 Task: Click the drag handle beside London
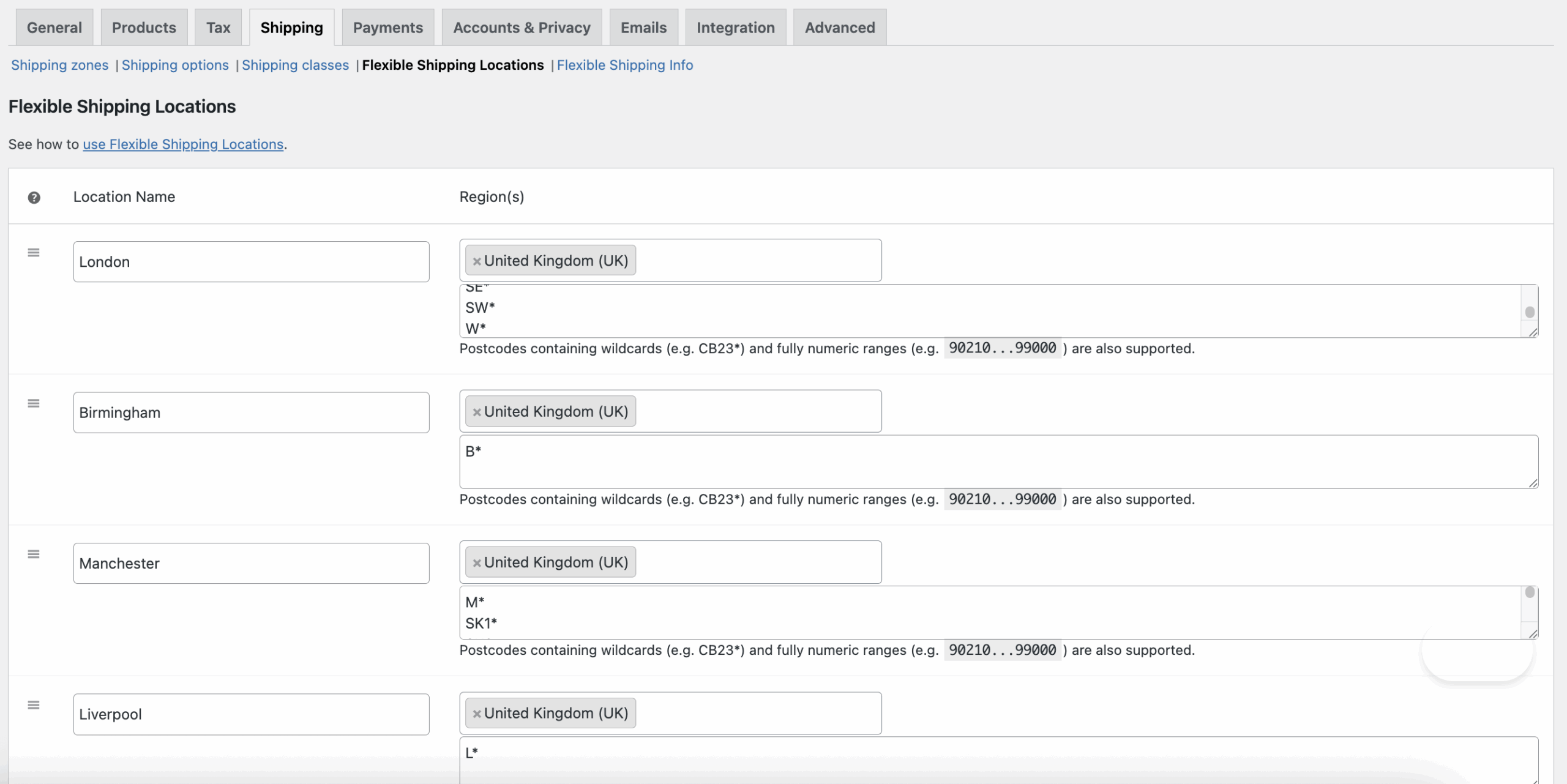click(x=34, y=252)
